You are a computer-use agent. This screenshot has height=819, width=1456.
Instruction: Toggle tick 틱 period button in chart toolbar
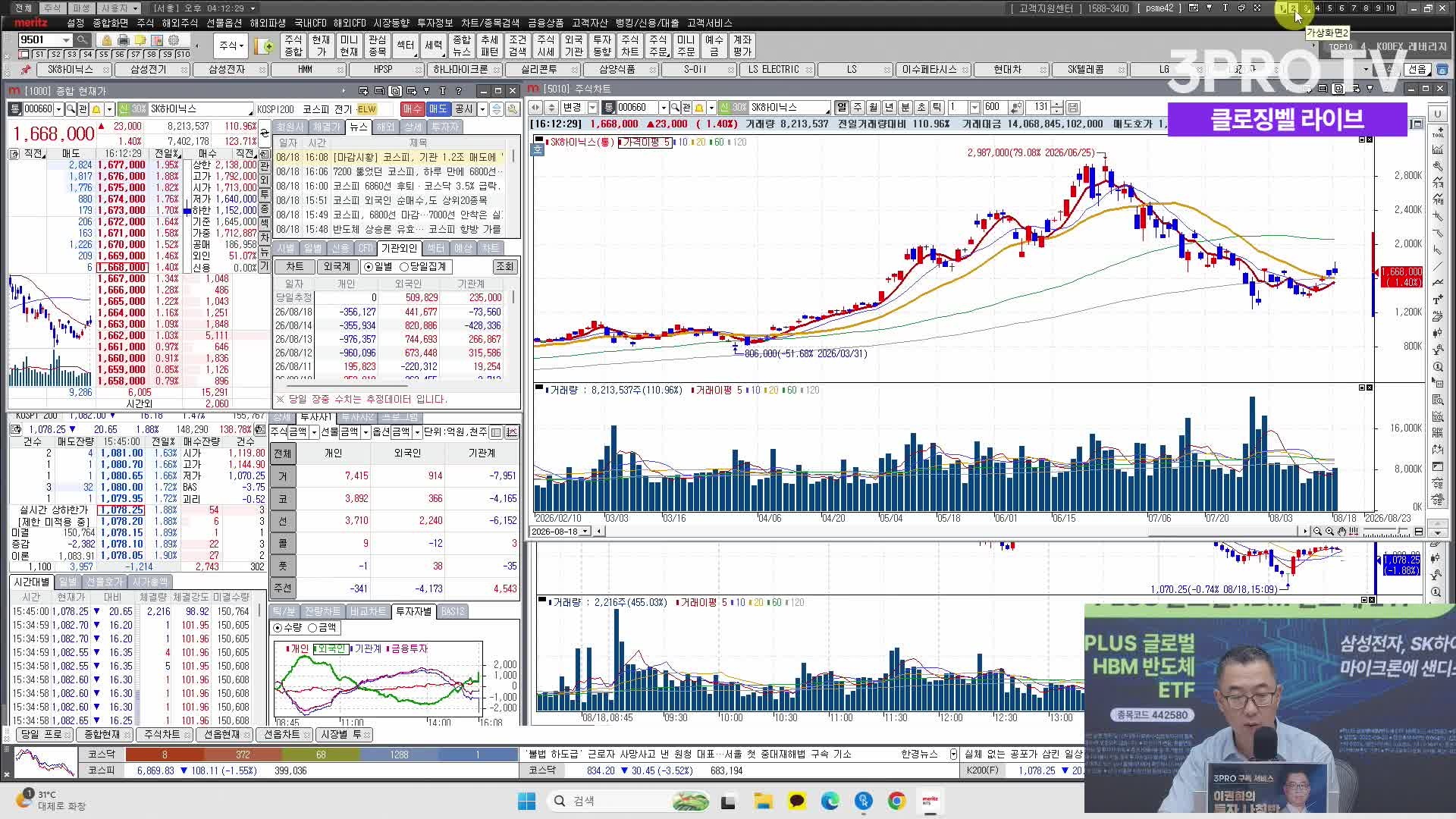click(x=937, y=108)
